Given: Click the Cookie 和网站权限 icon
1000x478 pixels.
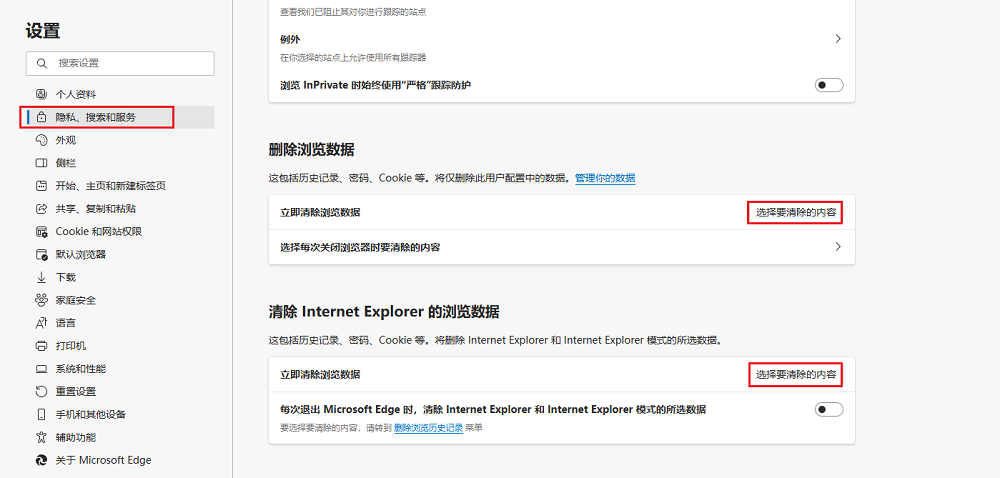Looking at the screenshot, I should click(41, 231).
